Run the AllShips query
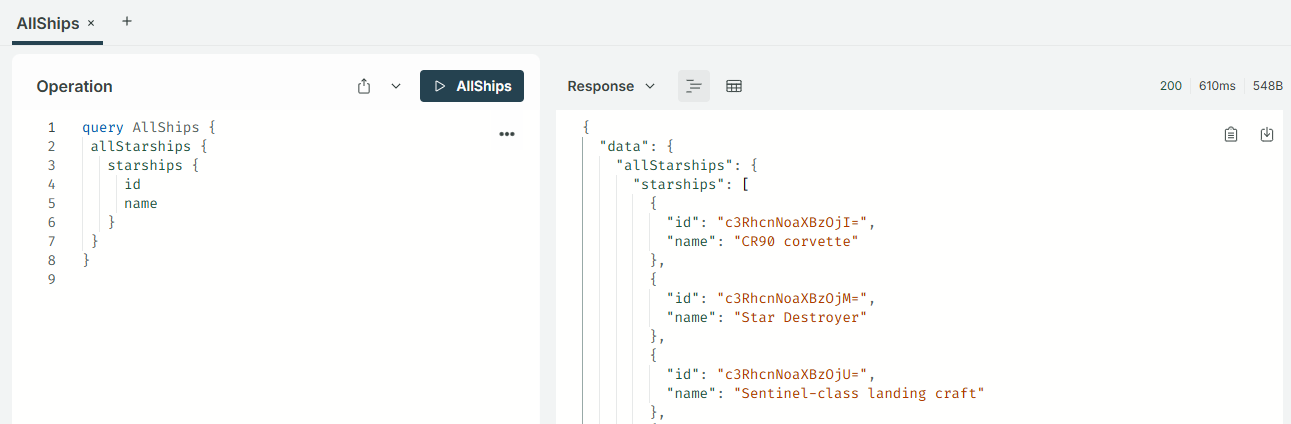The height and width of the screenshot is (424, 1291). click(471, 86)
